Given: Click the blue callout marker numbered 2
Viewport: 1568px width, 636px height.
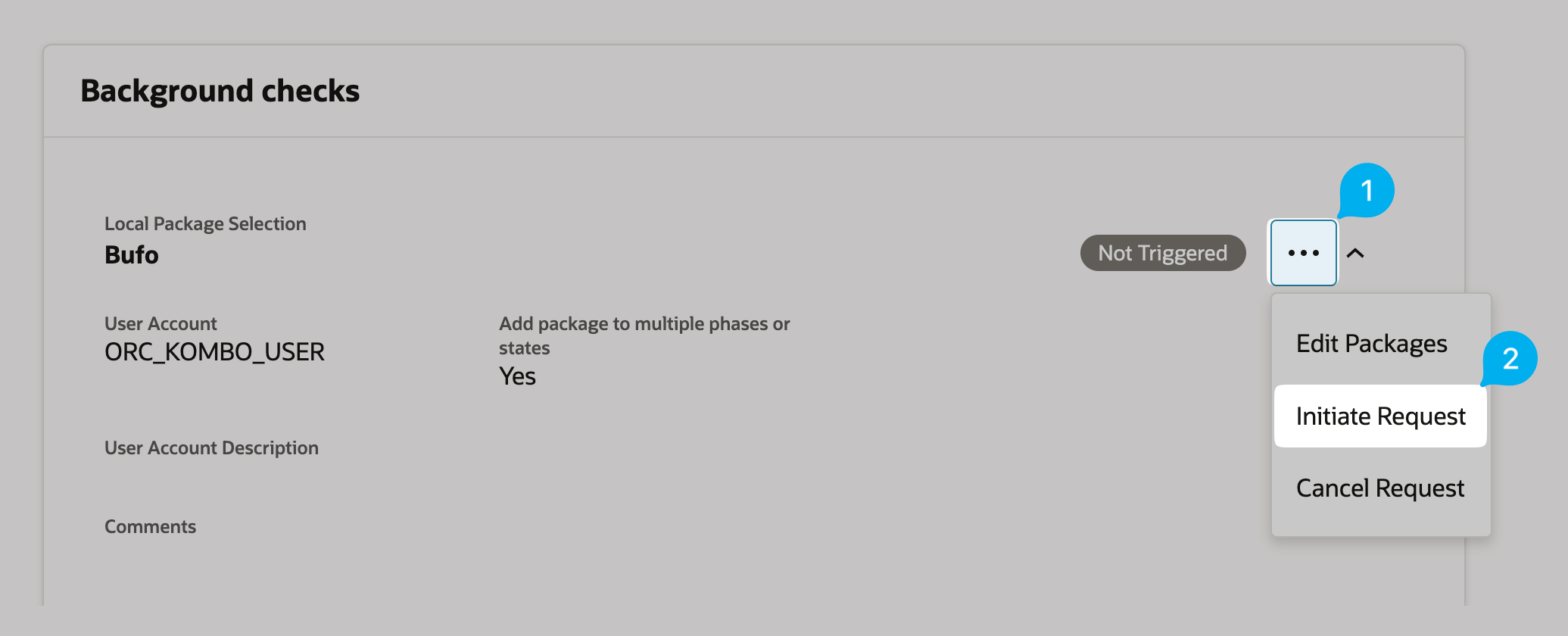Looking at the screenshot, I should pyautogui.click(x=1510, y=358).
